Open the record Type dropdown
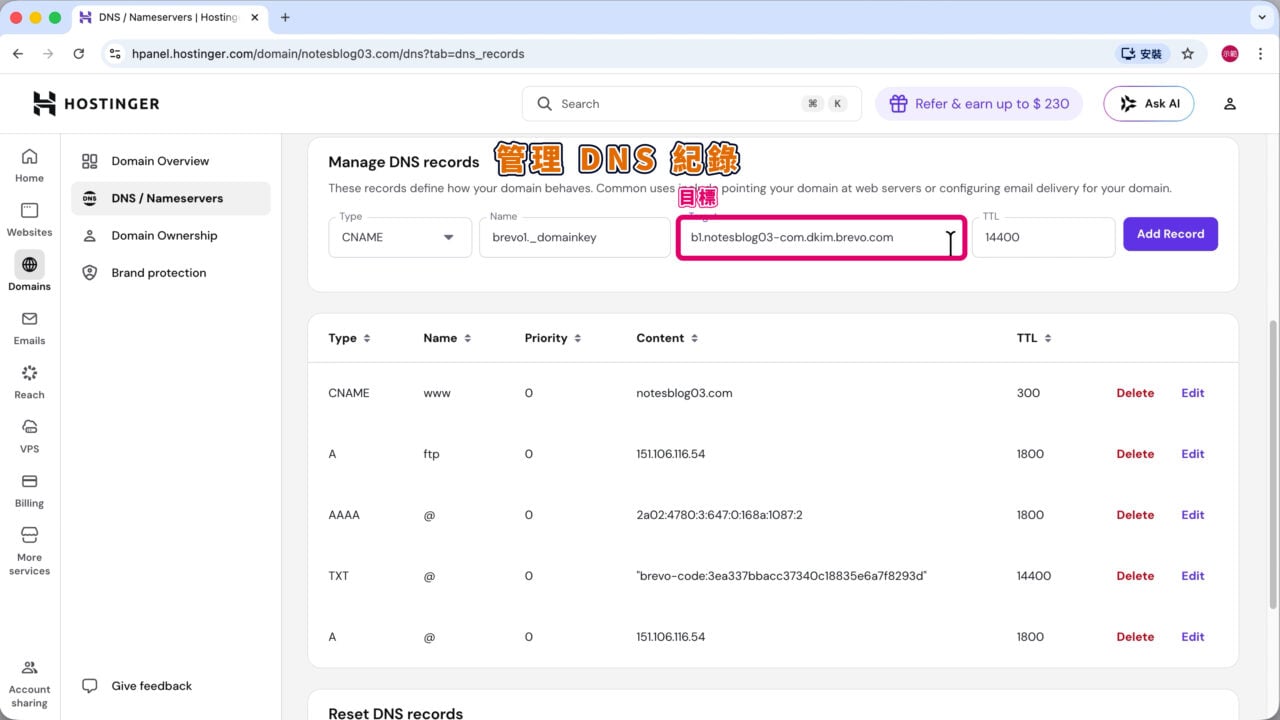This screenshot has width=1280, height=720. click(400, 237)
